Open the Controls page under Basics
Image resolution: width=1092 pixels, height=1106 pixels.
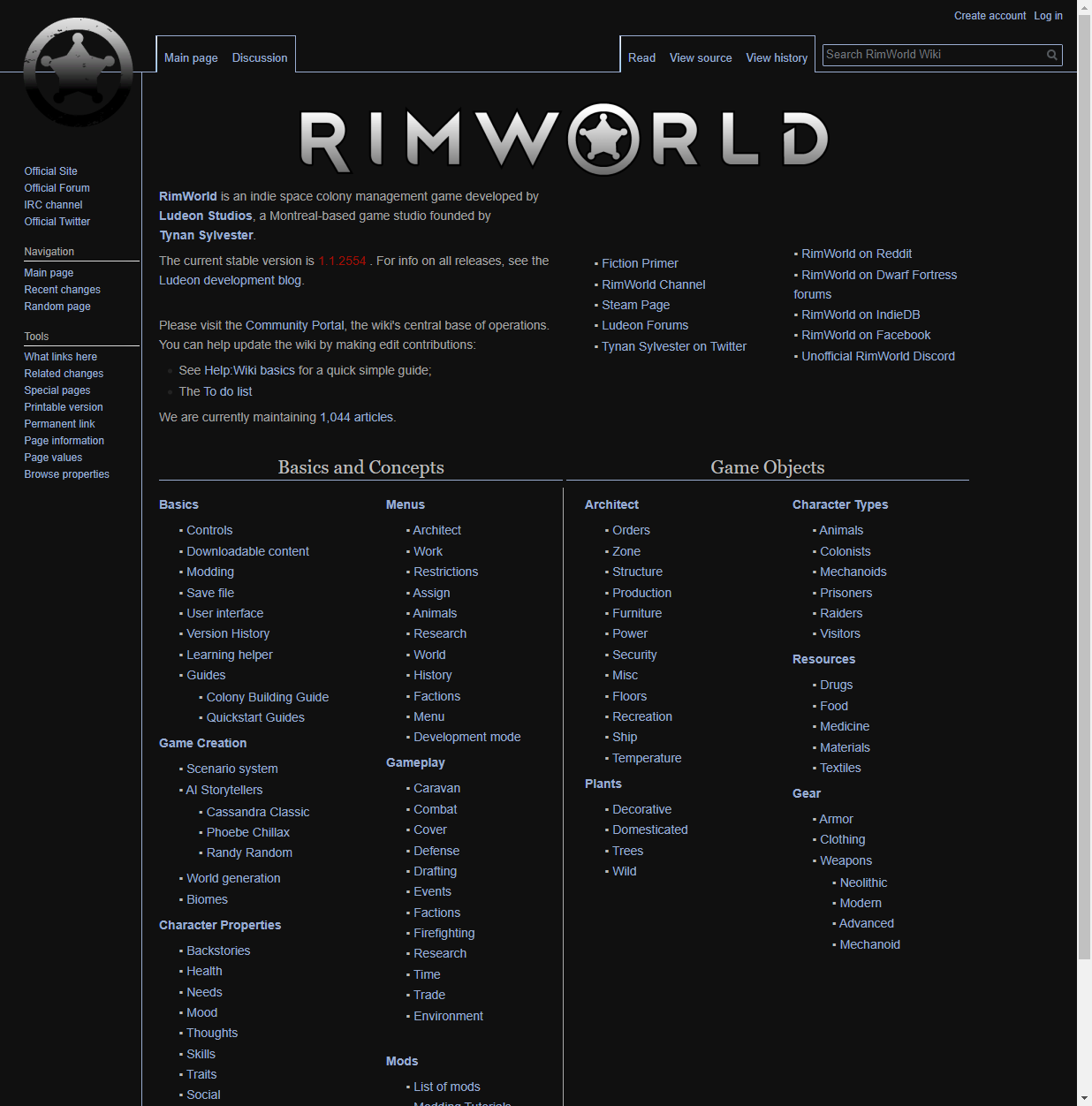coord(209,530)
